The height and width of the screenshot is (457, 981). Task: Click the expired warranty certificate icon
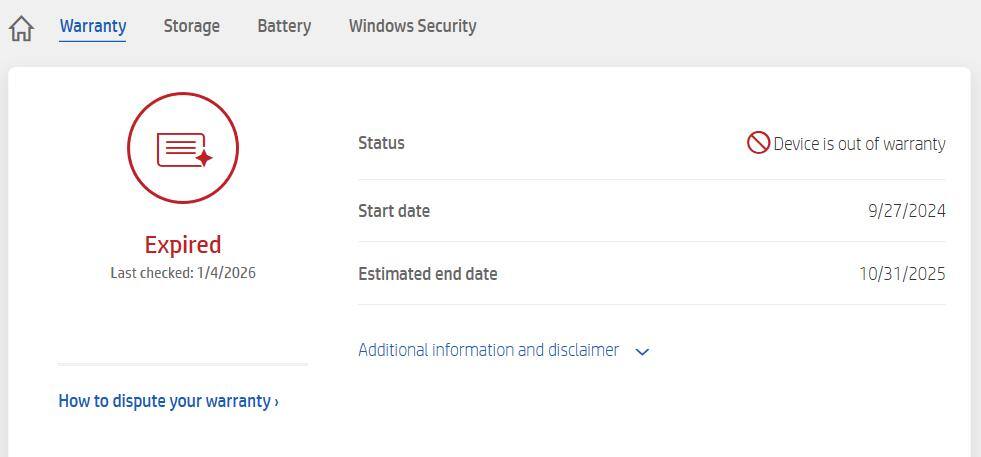click(183, 149)
